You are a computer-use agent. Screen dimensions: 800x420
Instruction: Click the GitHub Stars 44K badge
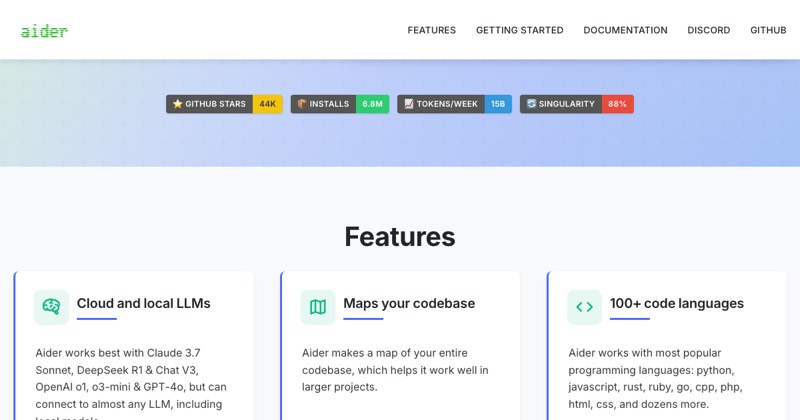tap(224, 104)
